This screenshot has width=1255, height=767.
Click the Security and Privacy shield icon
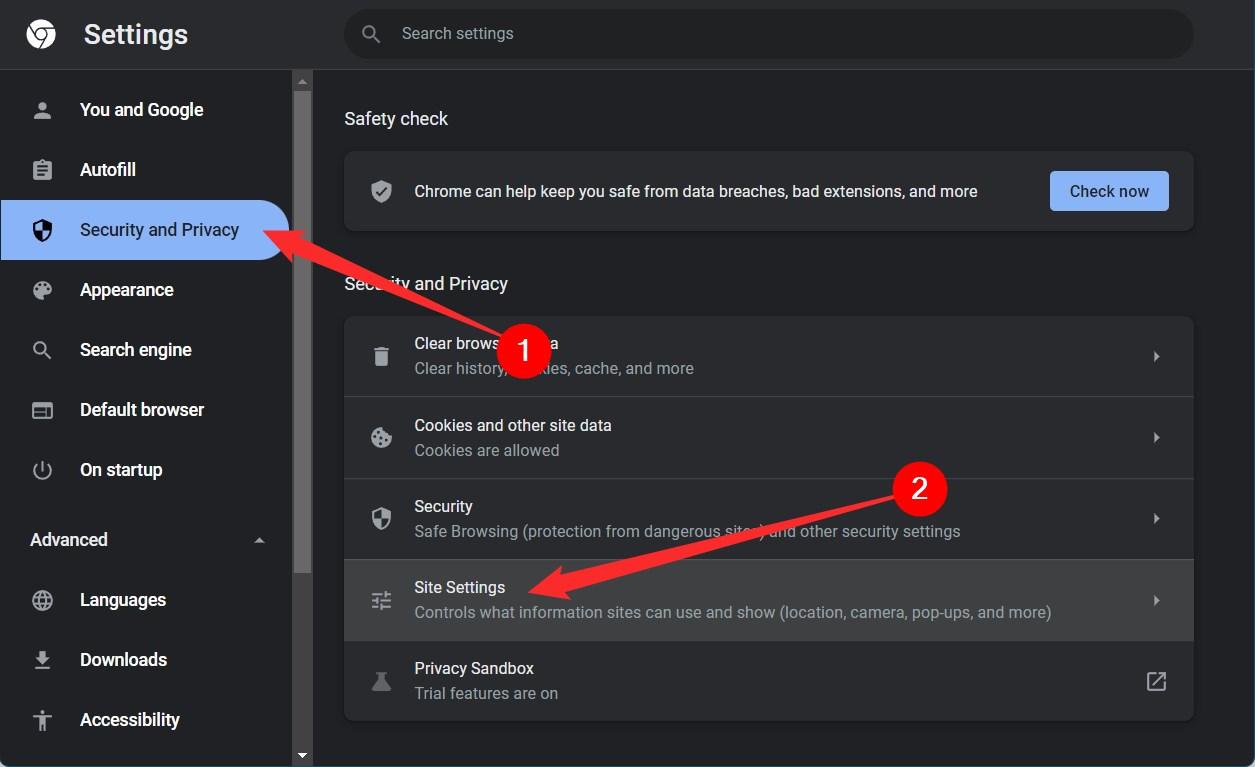pos(42,230)
